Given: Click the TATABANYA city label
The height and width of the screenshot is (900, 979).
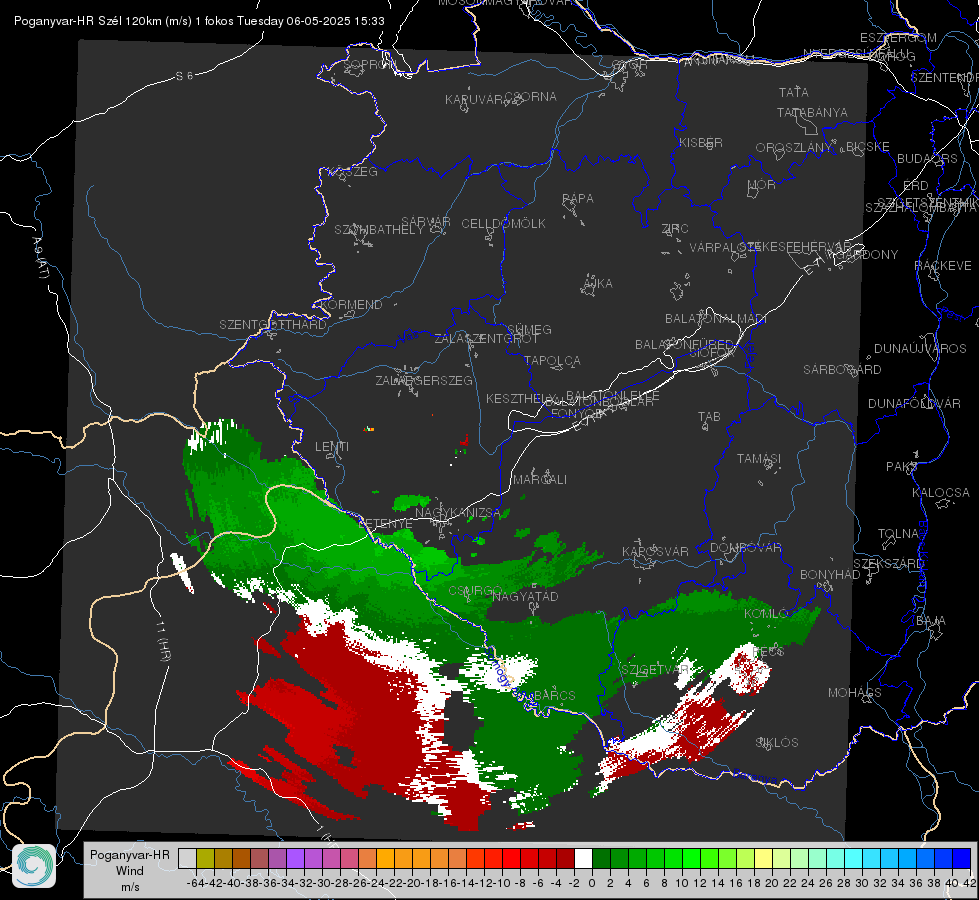Looking at the screenshot, I should 812,113.
